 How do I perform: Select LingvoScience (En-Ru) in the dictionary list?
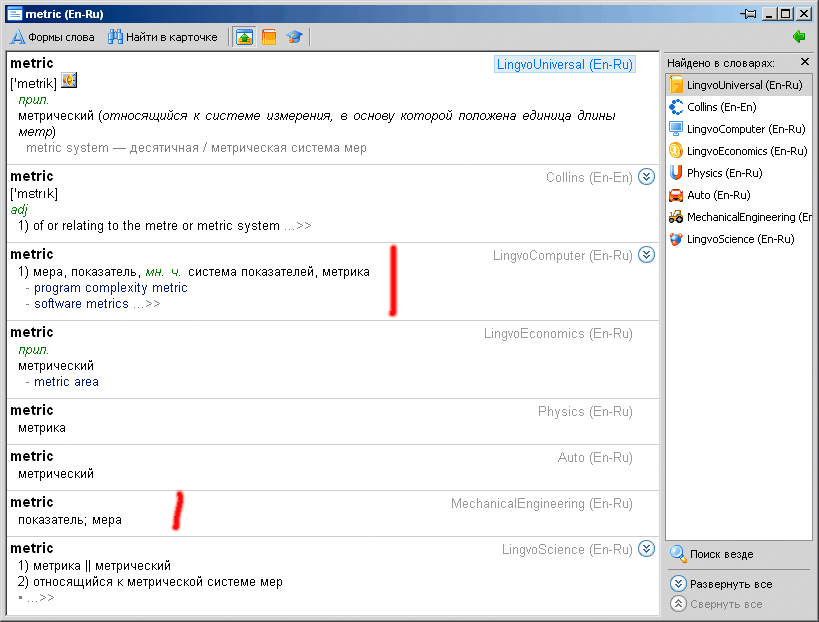(x=739, y=239)
